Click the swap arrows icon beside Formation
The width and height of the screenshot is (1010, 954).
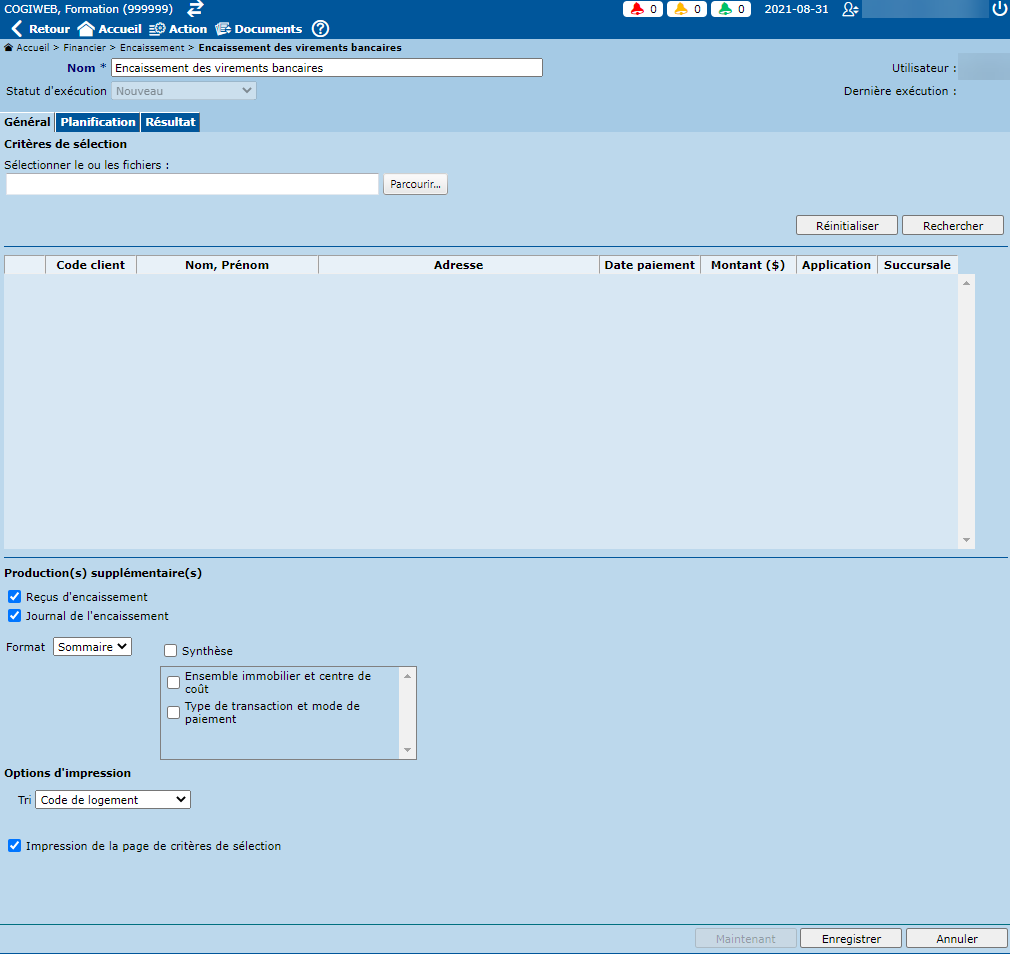pyautogui.click(x=195, y=9)
